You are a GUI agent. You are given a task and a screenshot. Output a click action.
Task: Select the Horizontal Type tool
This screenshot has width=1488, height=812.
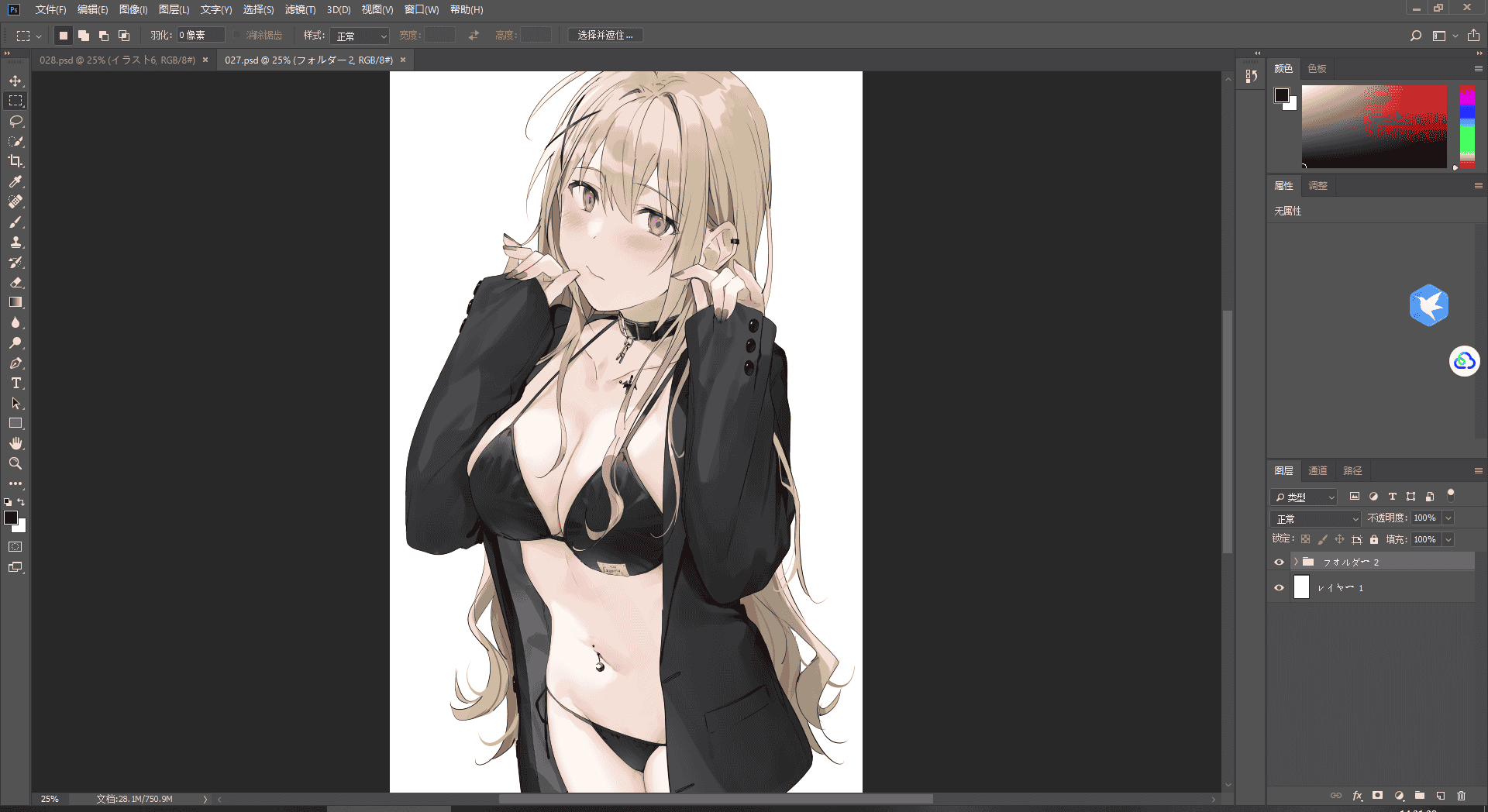[x=15, y=383]
